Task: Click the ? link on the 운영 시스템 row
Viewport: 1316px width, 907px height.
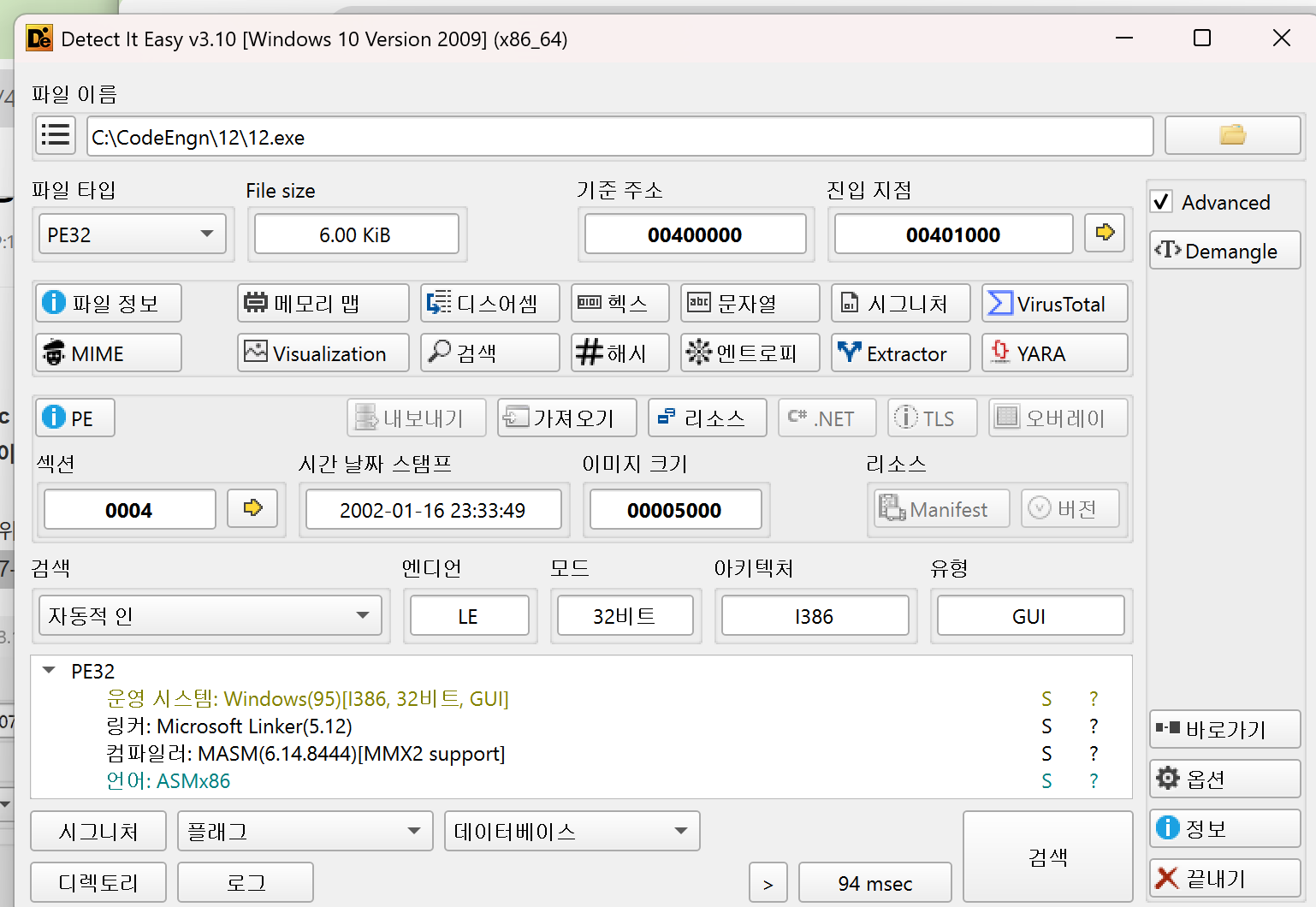Action: coord(1094,699)
